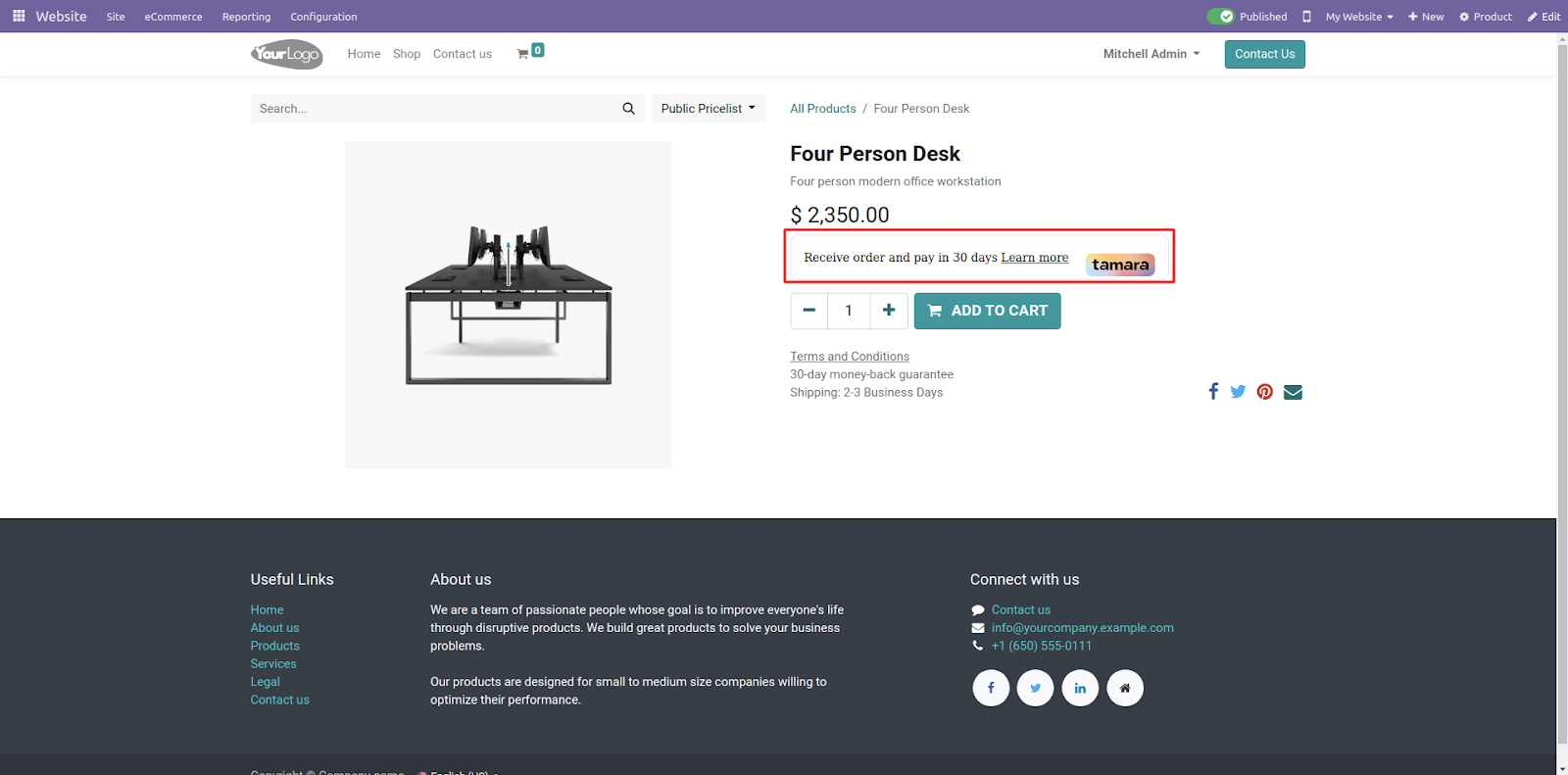Increase quantity with plus button
Screen dimensions: 1568x775
889,311
